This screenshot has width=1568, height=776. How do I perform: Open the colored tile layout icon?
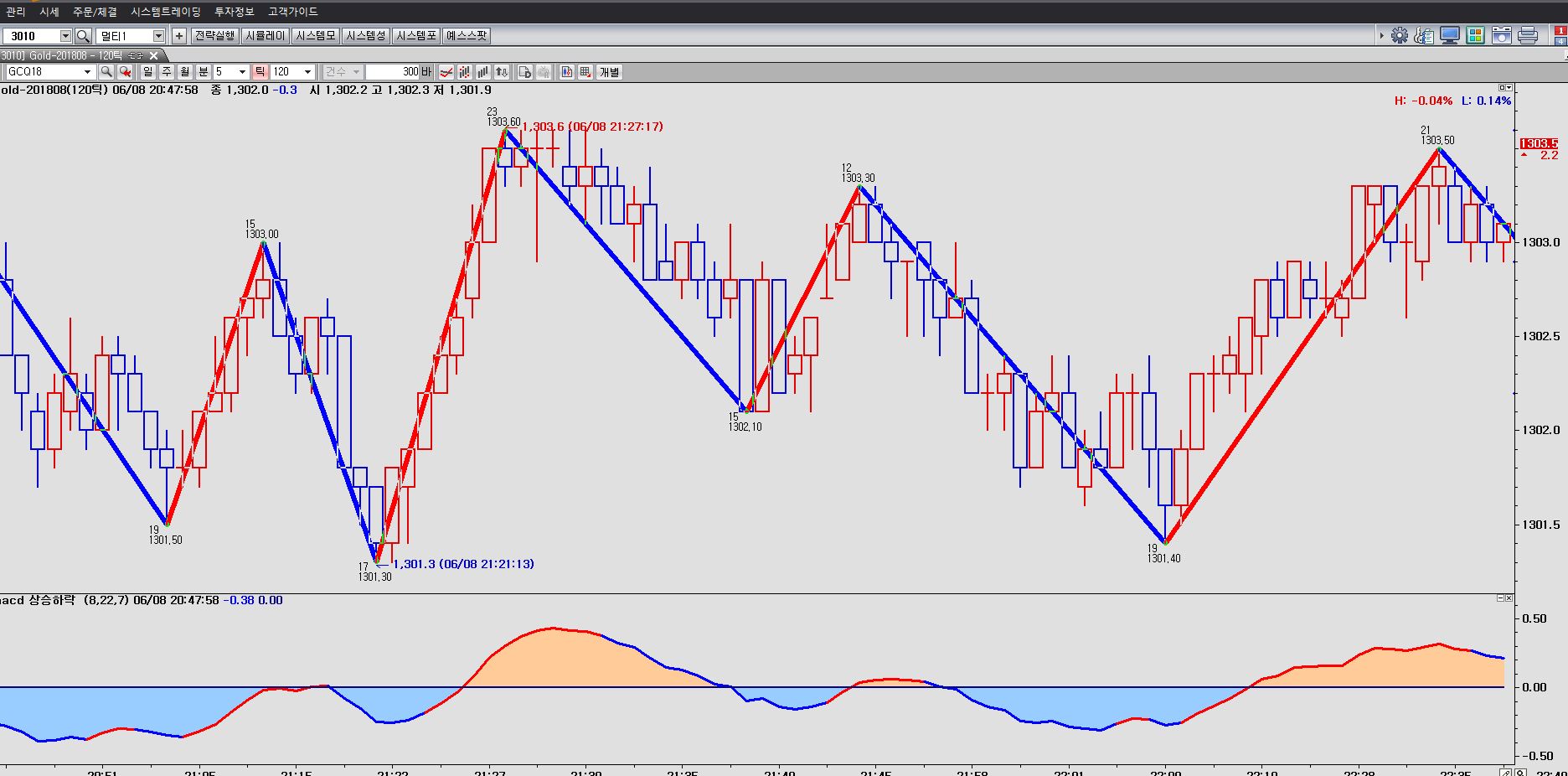click(x=1476, y=35)
